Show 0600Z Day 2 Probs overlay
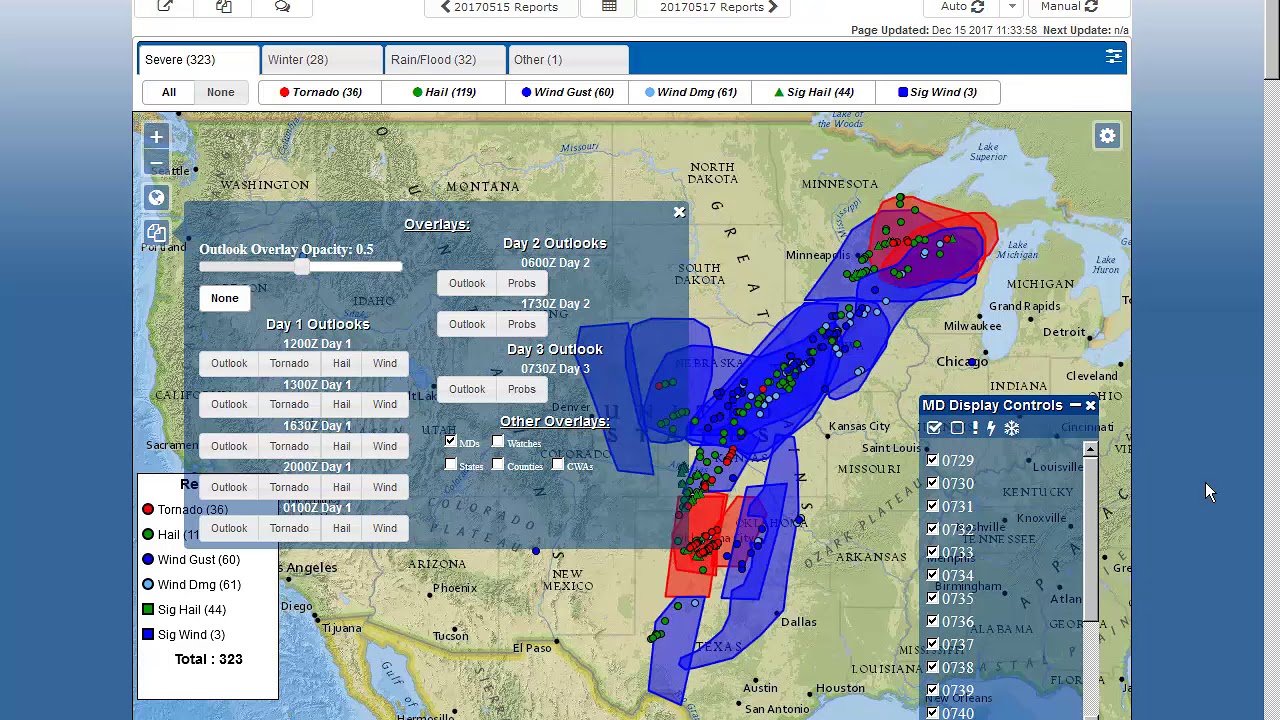1280x720 pixels. (x=522, y=283)
